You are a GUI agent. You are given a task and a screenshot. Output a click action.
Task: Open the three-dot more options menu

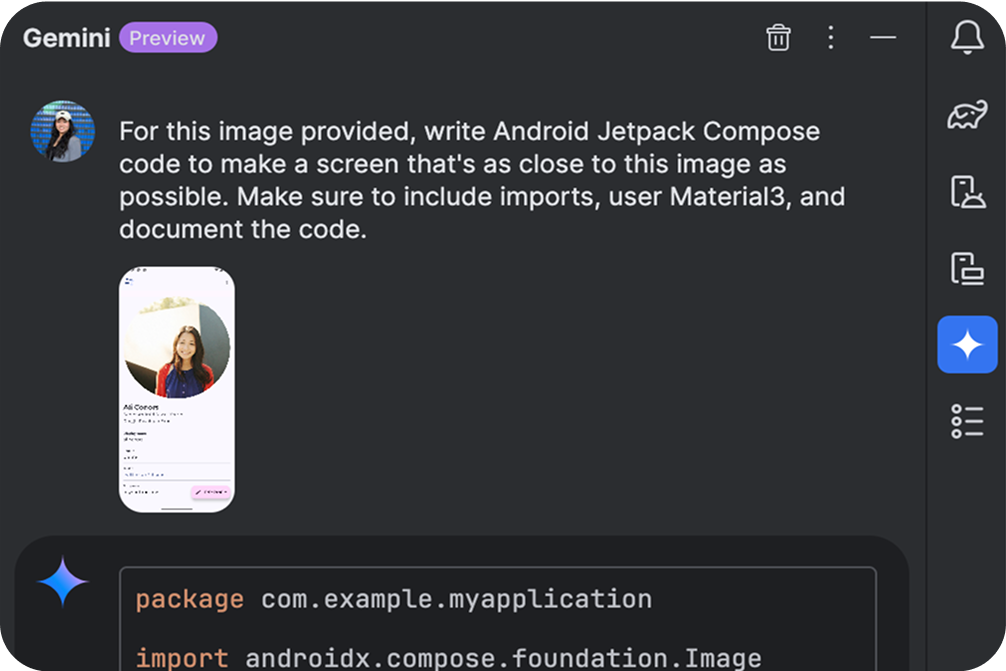pos(830,38)
